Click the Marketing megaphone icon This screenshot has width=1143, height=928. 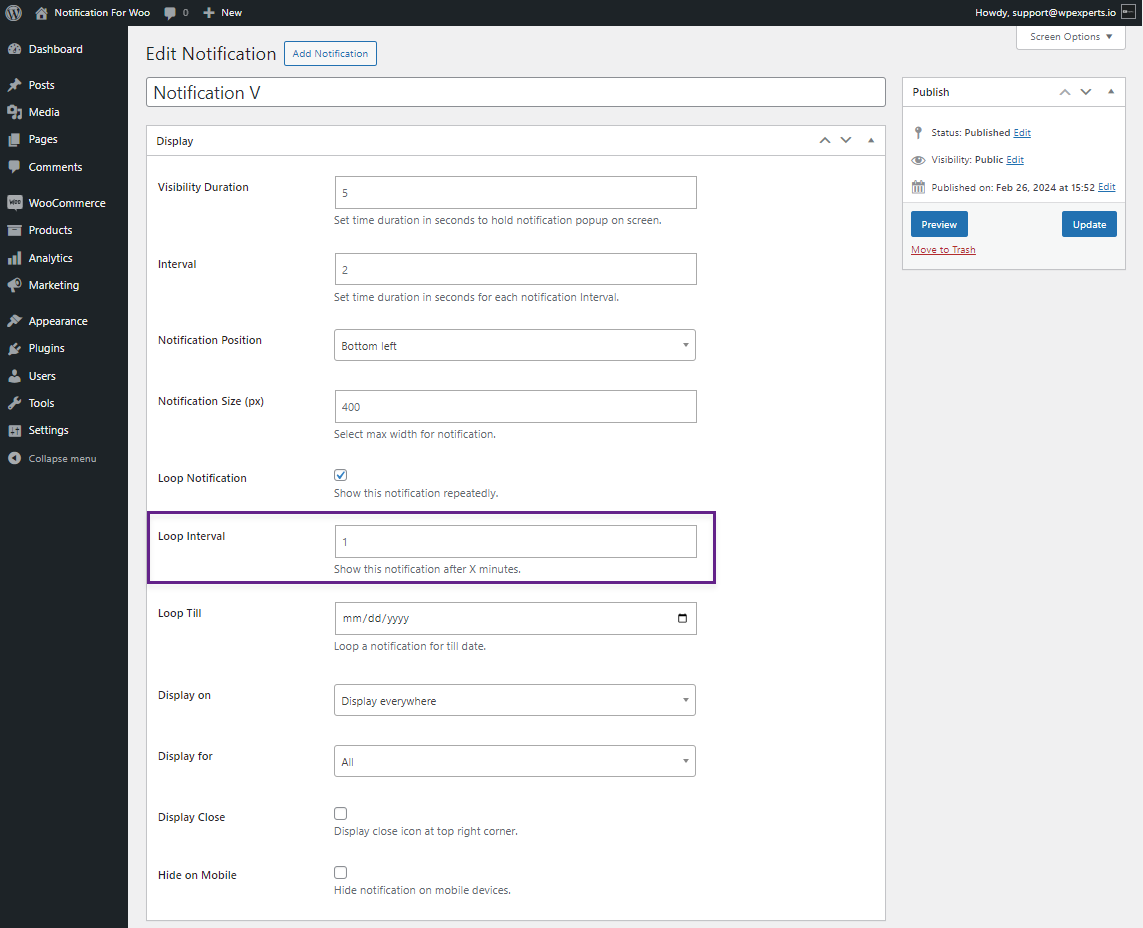pyautogui.click(x=15, y=285)
